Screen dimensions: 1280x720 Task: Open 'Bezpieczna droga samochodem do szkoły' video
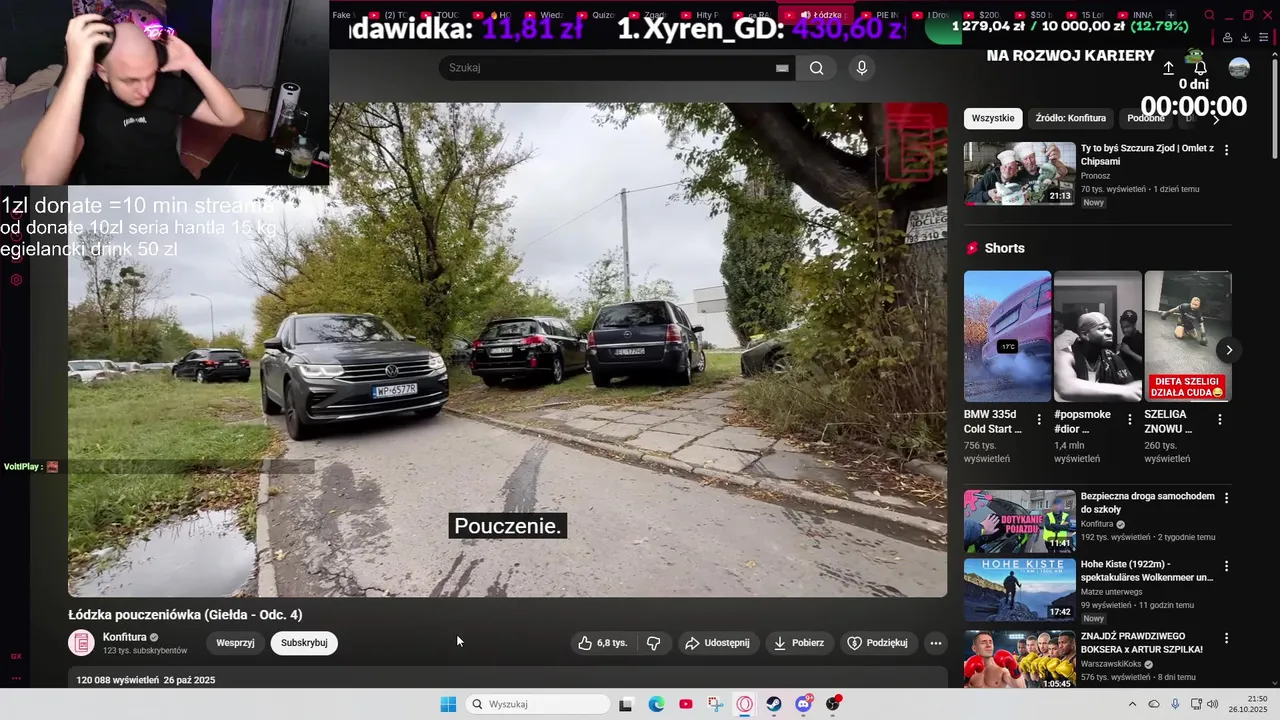point(1020,521)
